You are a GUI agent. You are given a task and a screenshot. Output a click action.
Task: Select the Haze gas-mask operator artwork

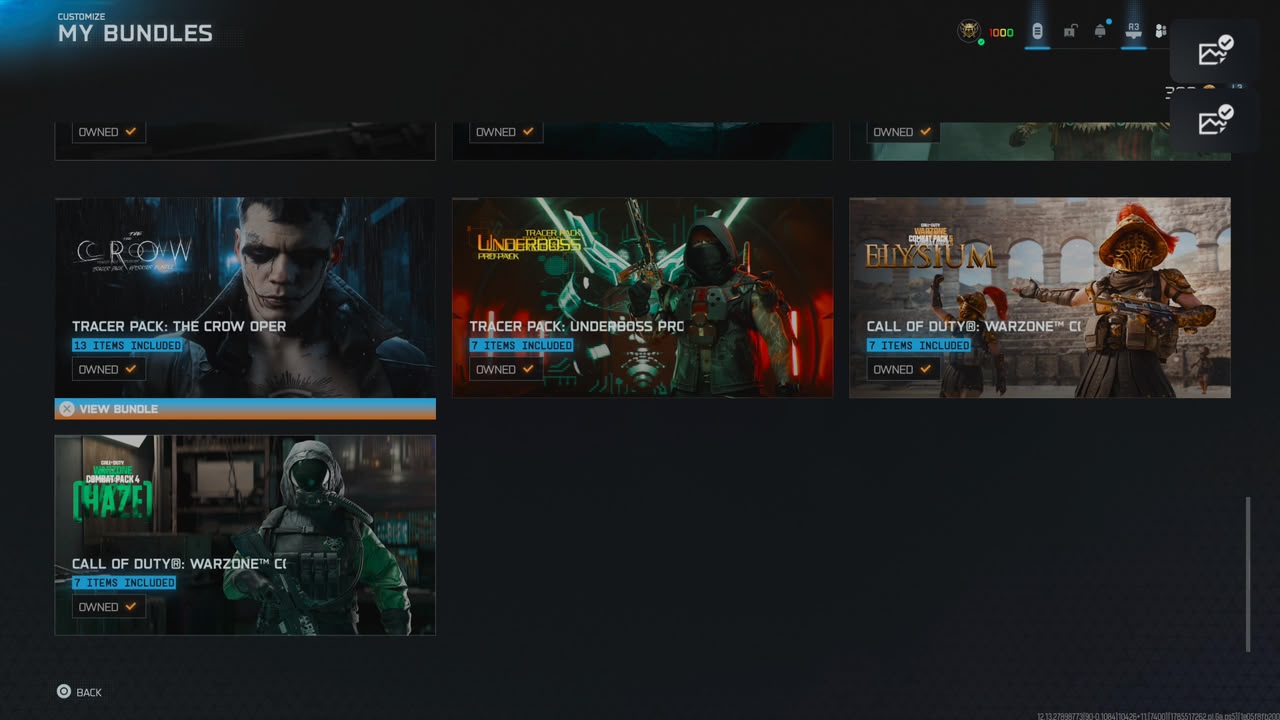pyautogui.click(x=320, y=535)
